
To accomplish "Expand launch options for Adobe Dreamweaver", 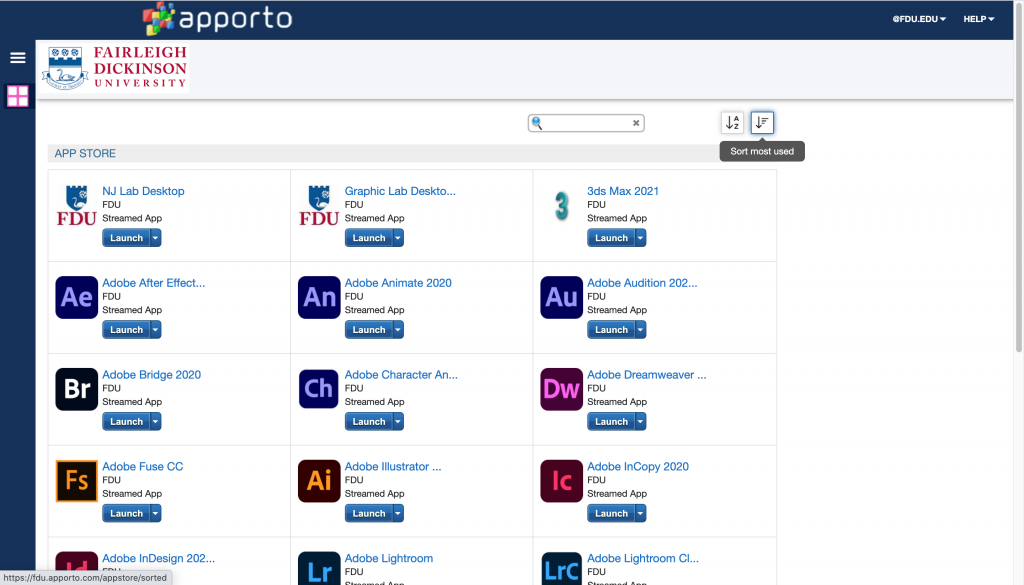I will 641,422.
